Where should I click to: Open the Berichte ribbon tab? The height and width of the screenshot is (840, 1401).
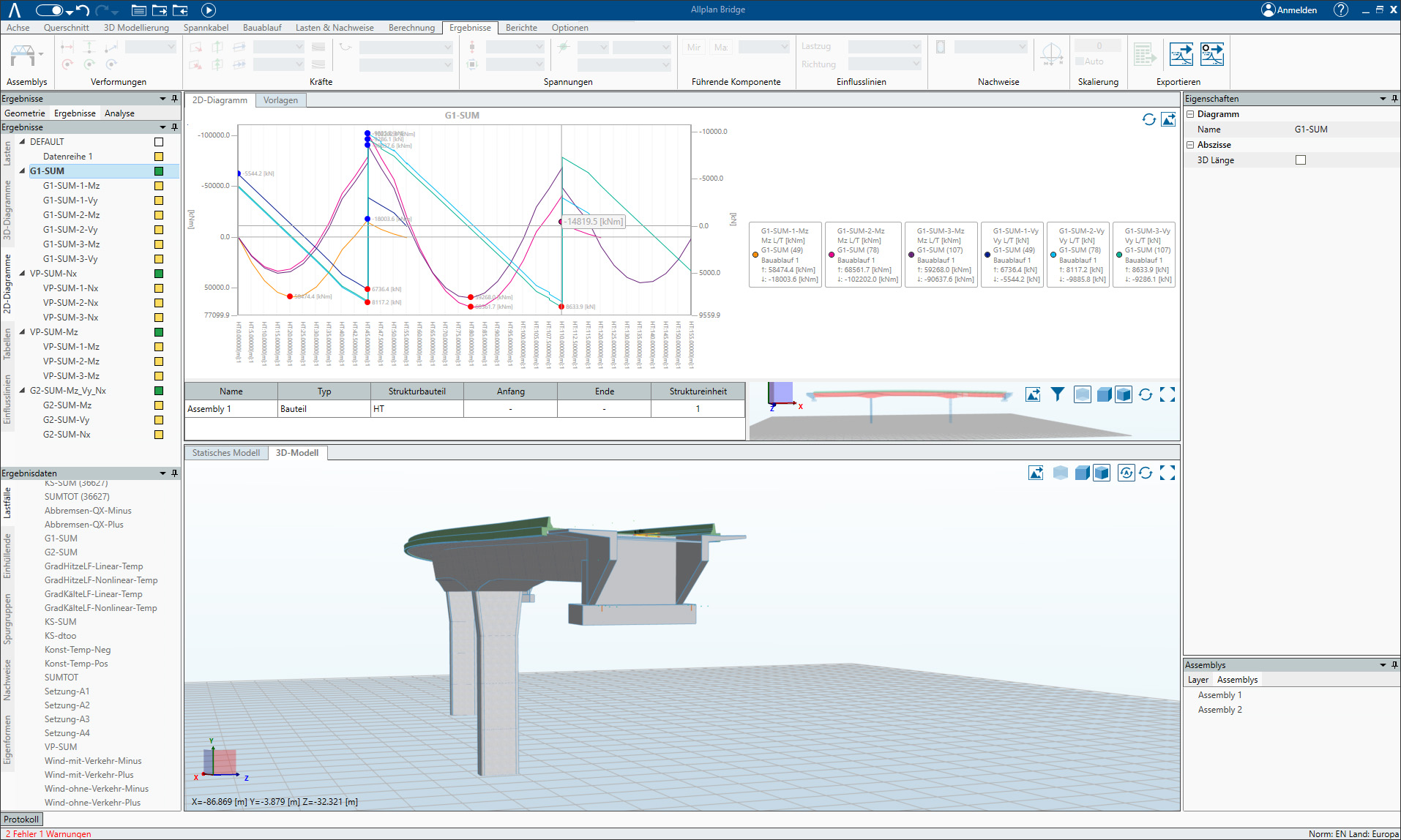tap(521, 28)
